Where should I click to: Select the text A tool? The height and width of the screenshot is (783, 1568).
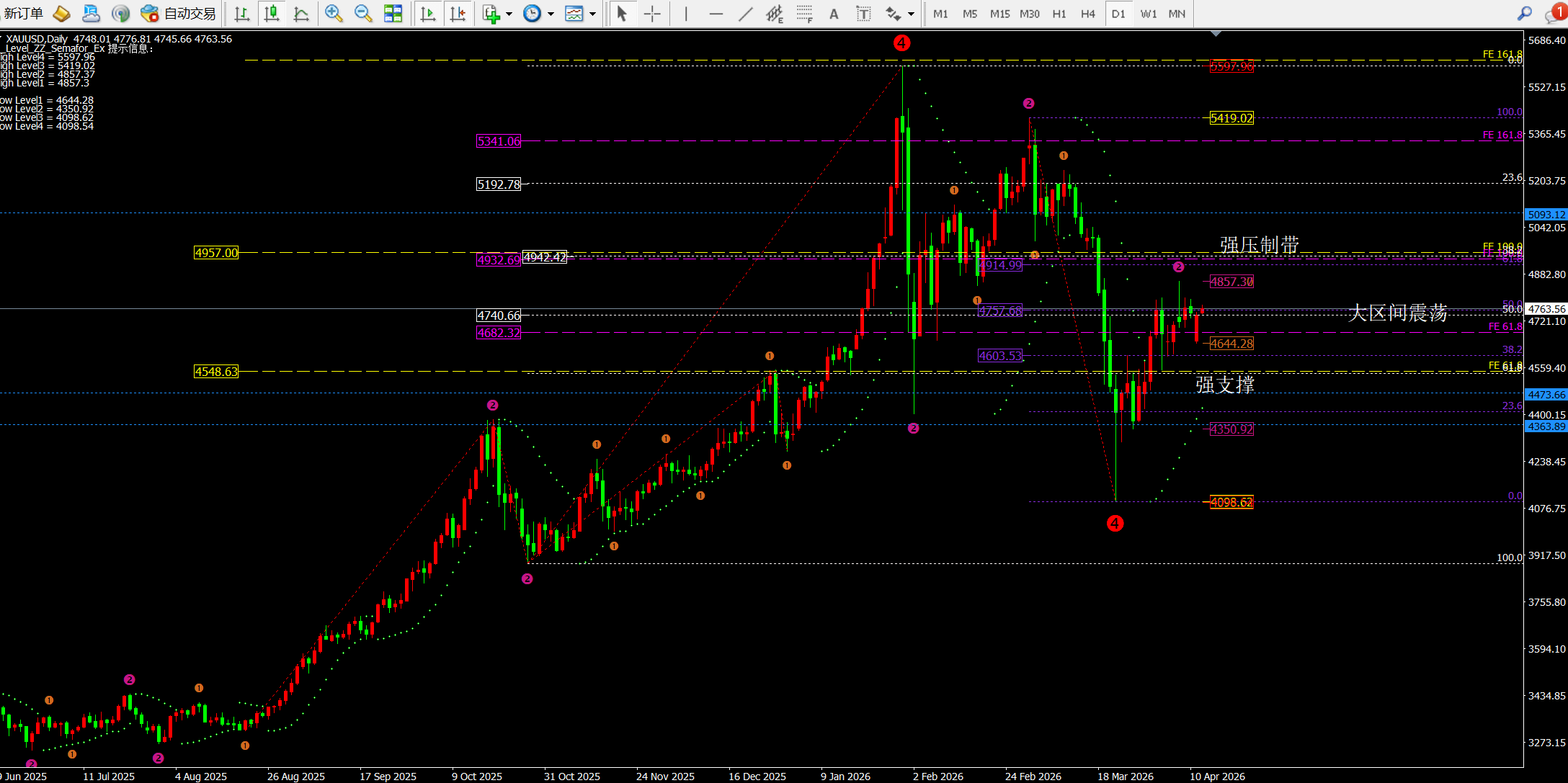(834, 14)
